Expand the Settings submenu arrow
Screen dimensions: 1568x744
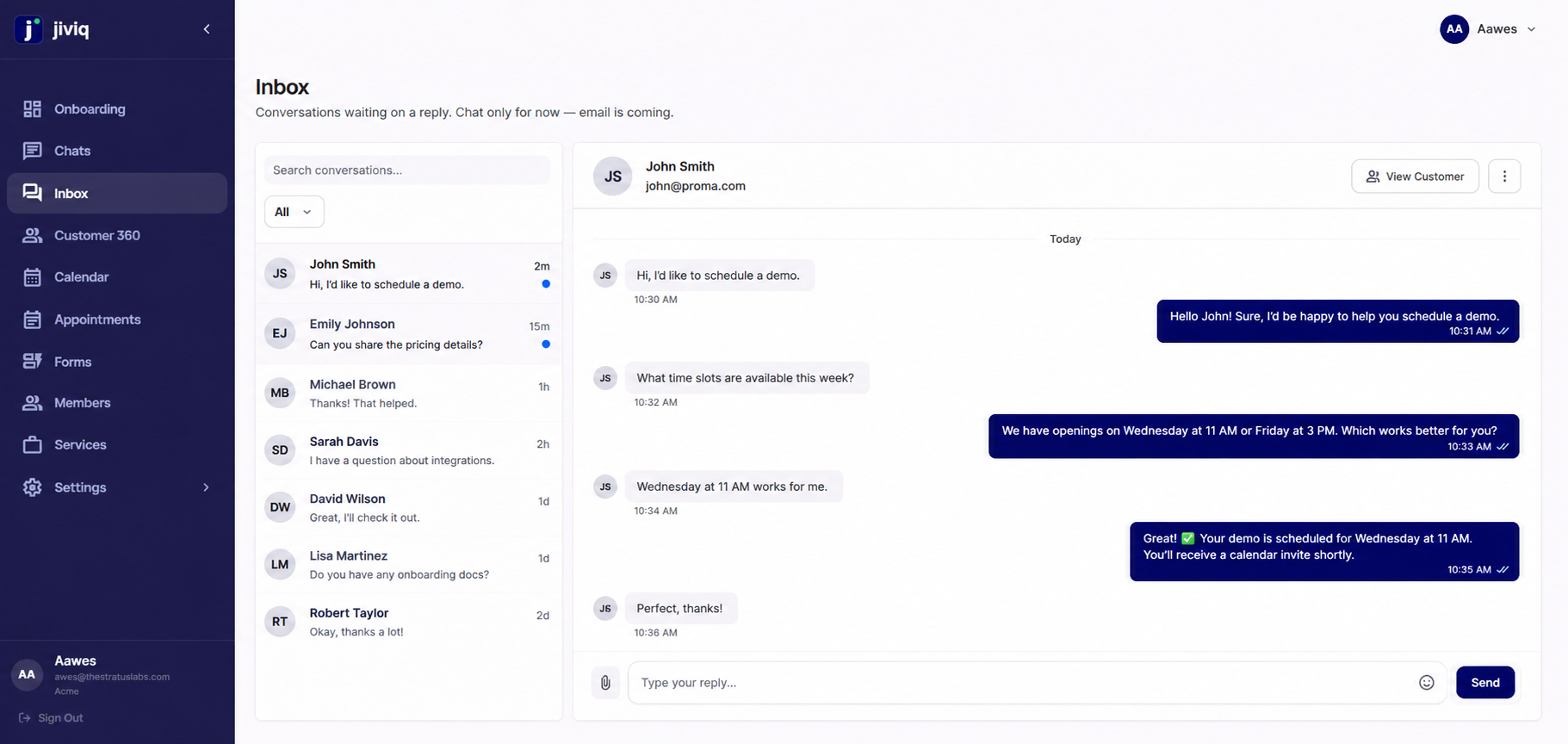click(206, 487)
